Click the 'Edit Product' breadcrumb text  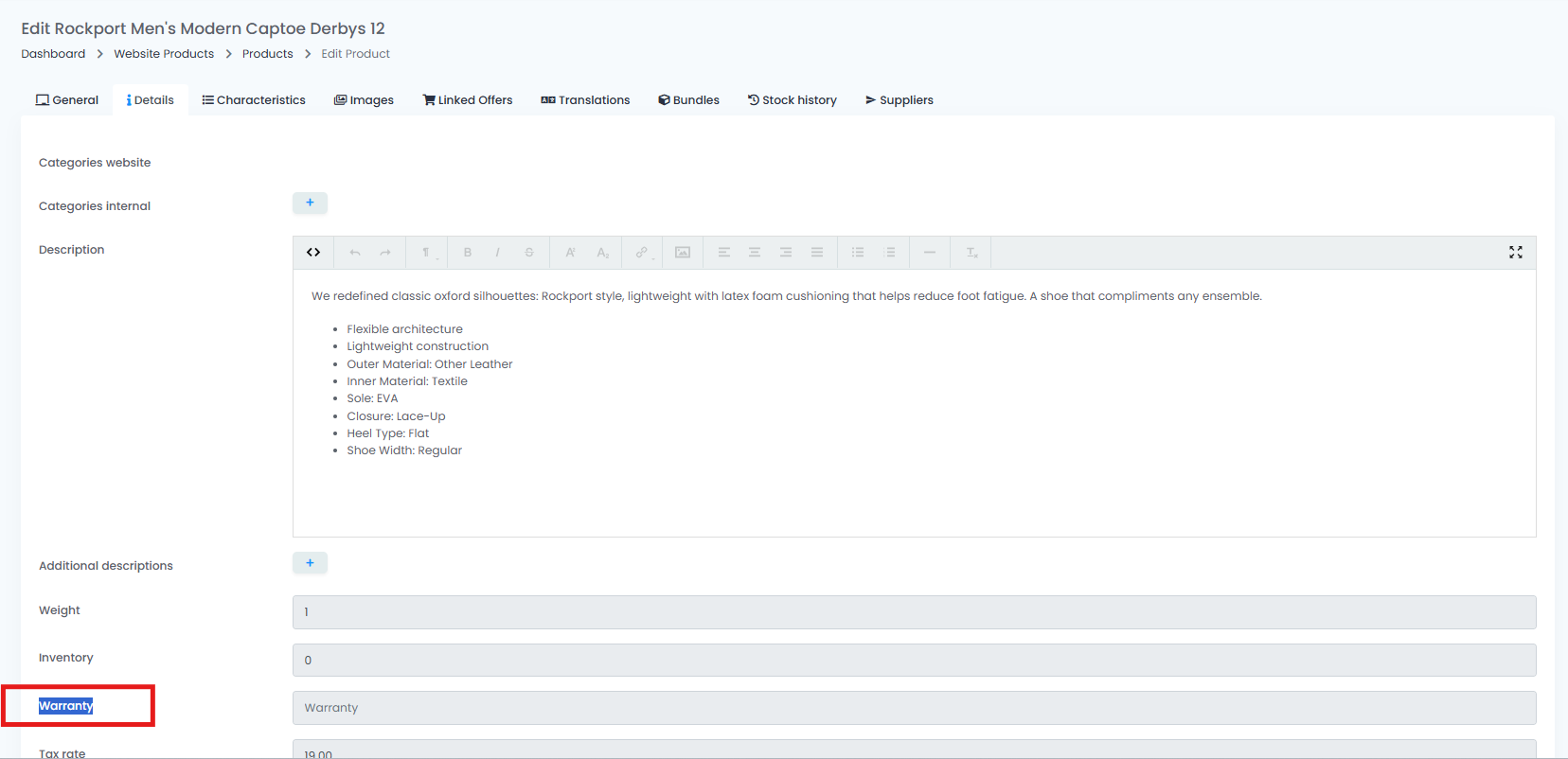point(355,54)
